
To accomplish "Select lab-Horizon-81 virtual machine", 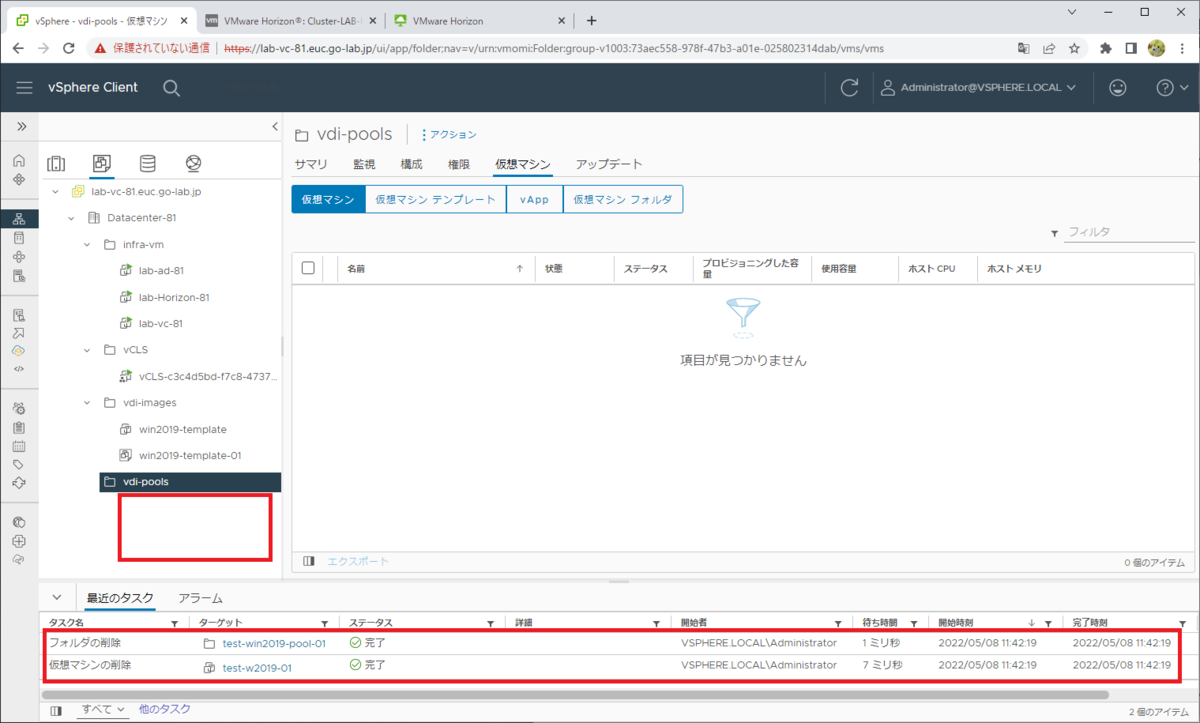I will 174,297.
